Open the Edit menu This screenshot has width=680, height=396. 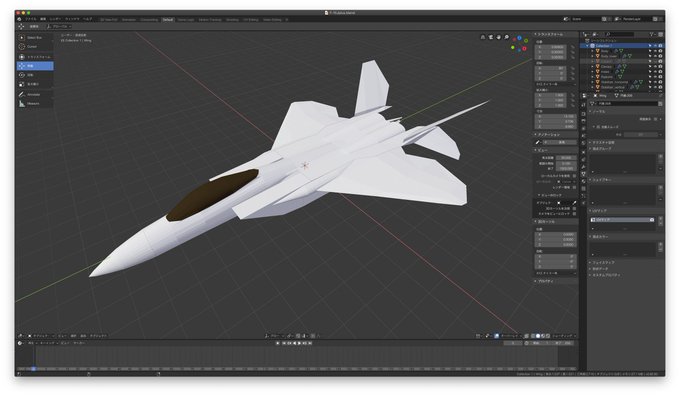point(43,19)
